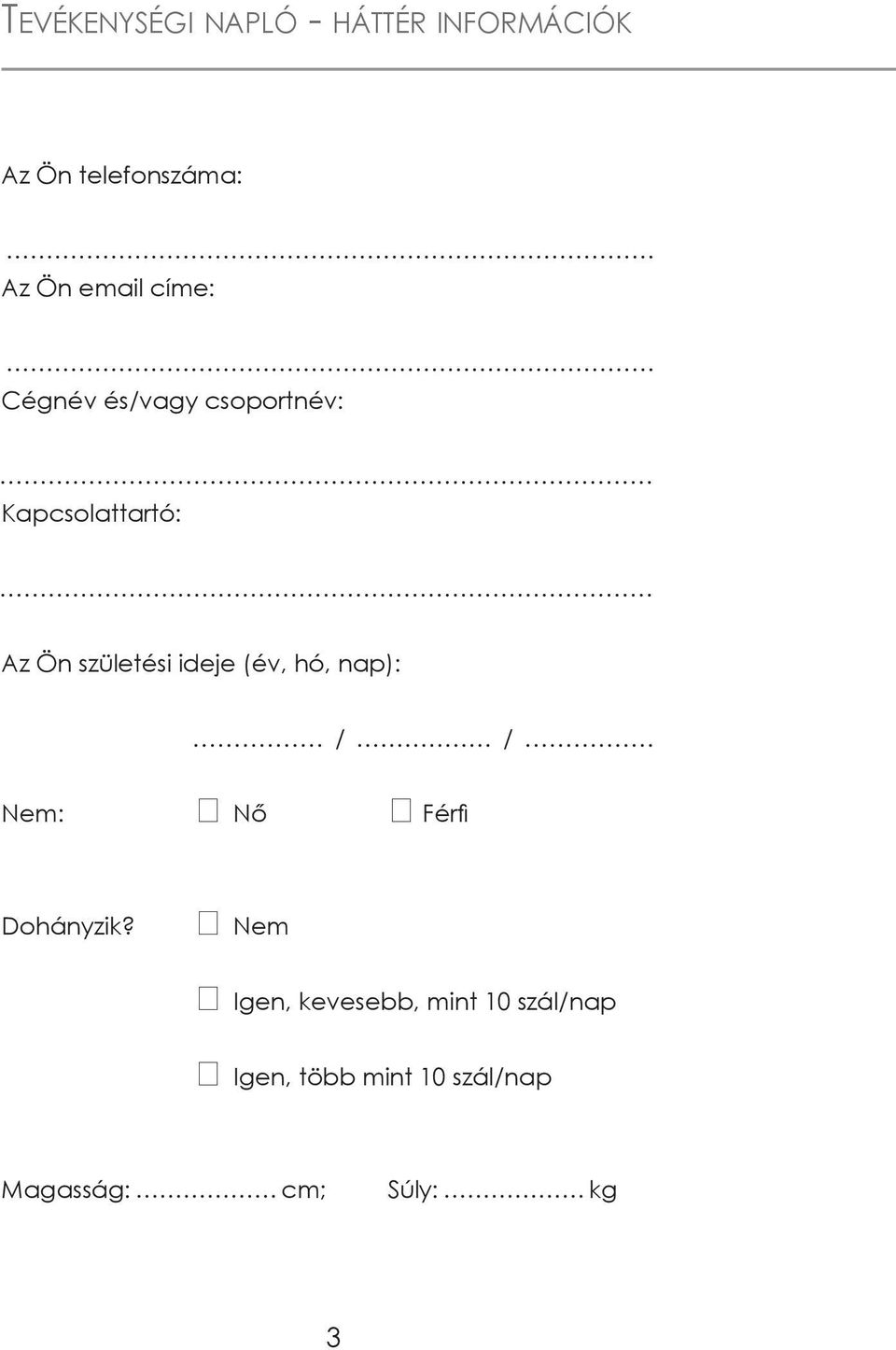Click the birth month (hó) field
Image resolution: width=896 pixels, height=1350 pixels.
coord(425,743)
